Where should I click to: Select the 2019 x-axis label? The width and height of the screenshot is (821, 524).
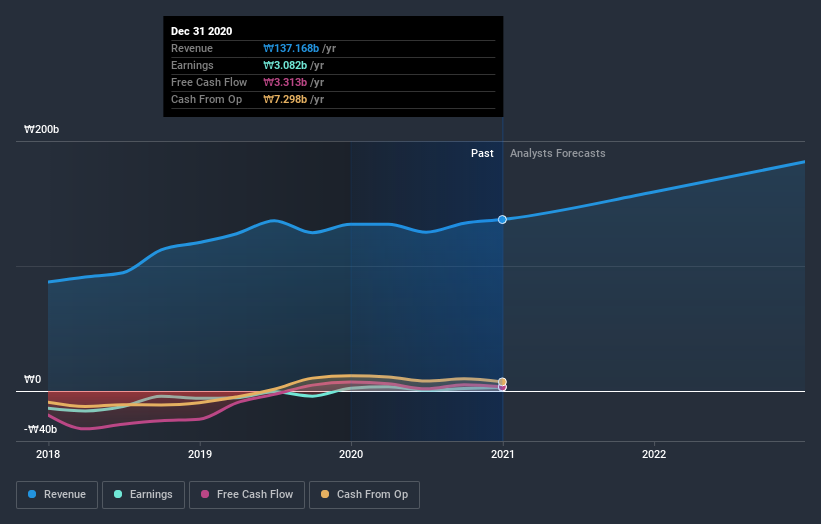(x=200, y=454)
